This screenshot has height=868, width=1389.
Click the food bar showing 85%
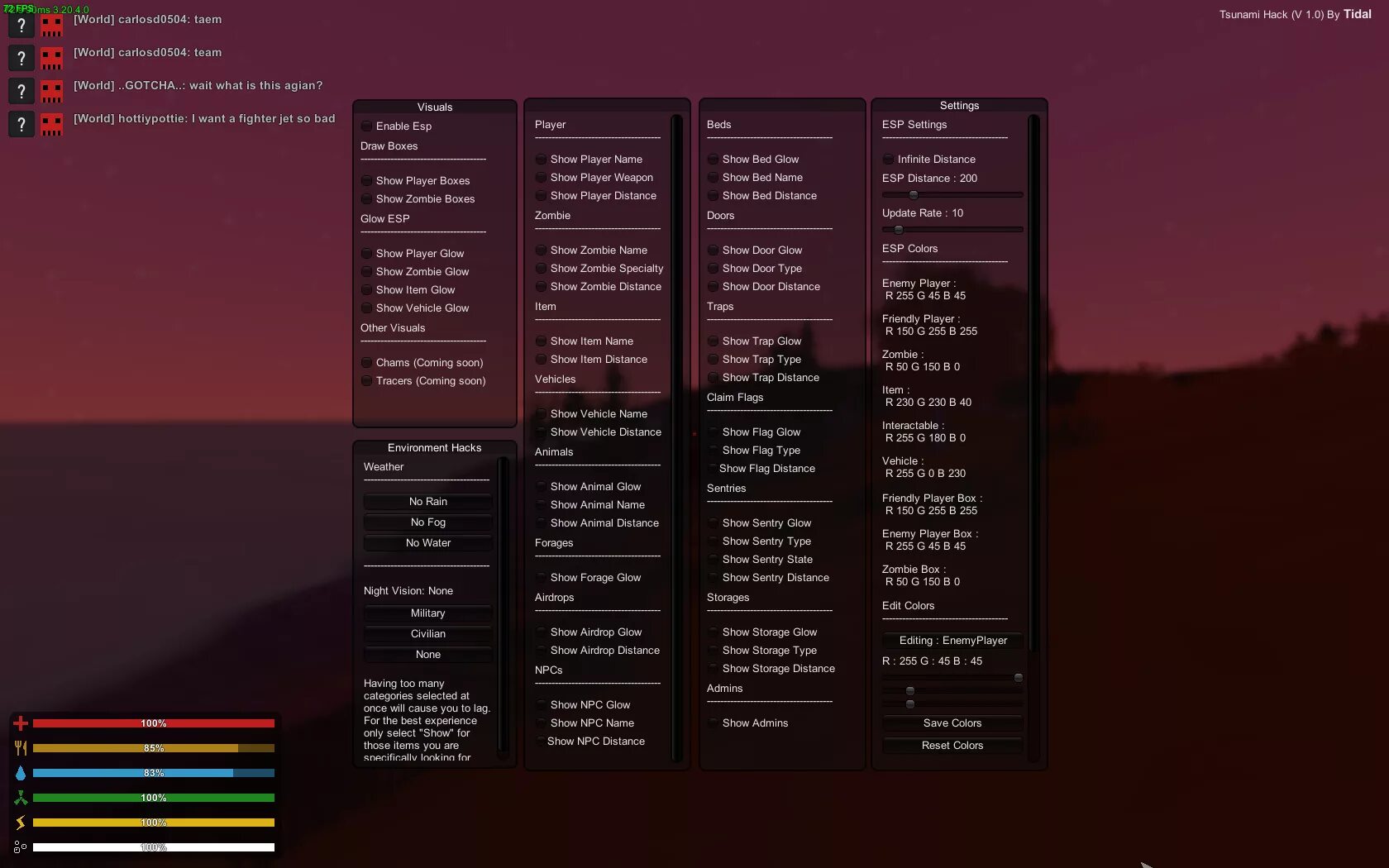pyautogui.click(x=154, y=748)
